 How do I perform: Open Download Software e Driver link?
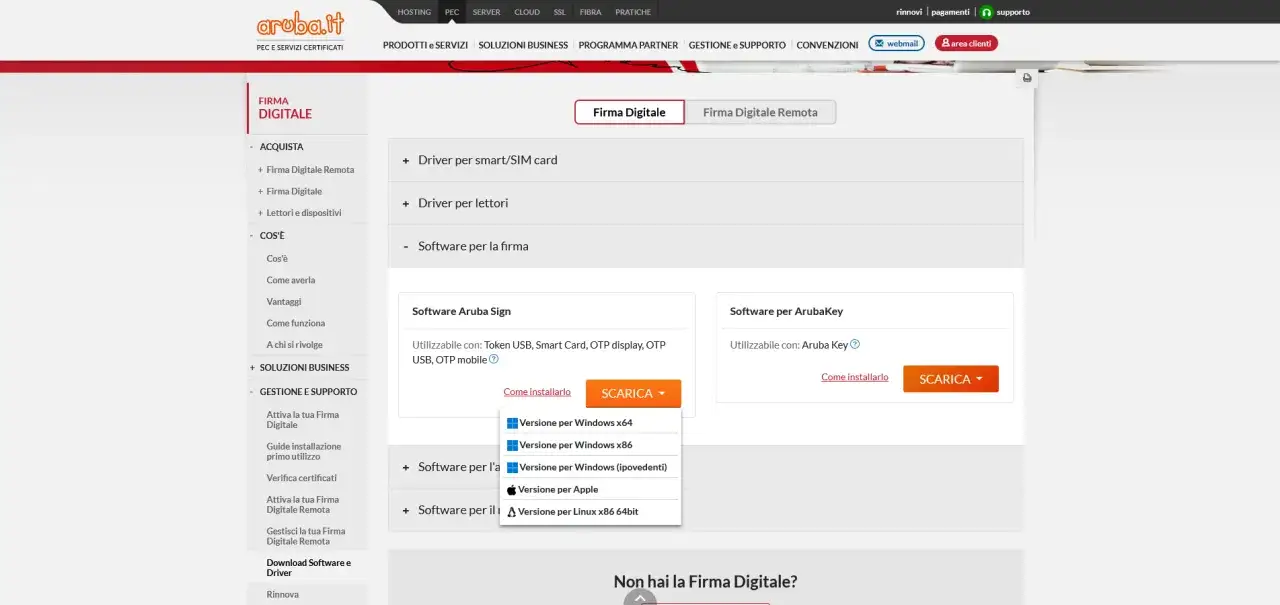point(309,568)
